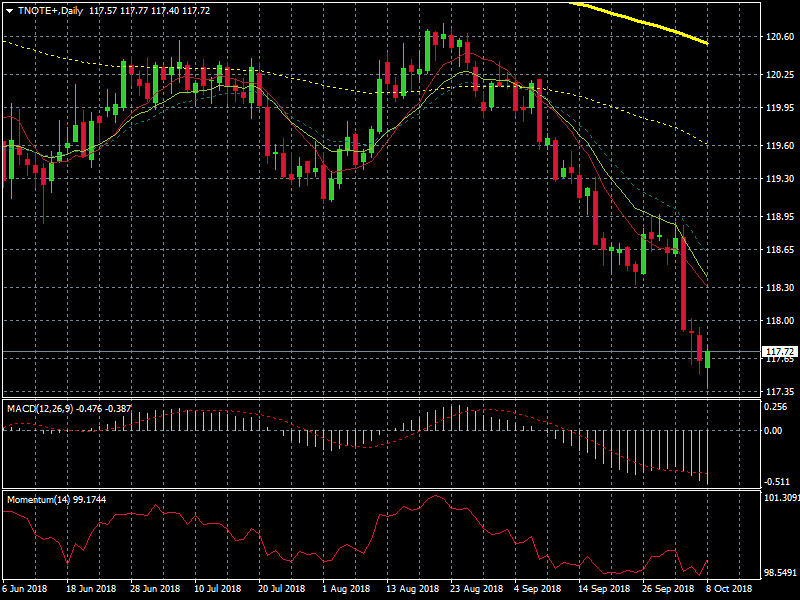Click the last green candlestick on chart
This screenshot has height=600, width=800.
click(x=707, y=360)
